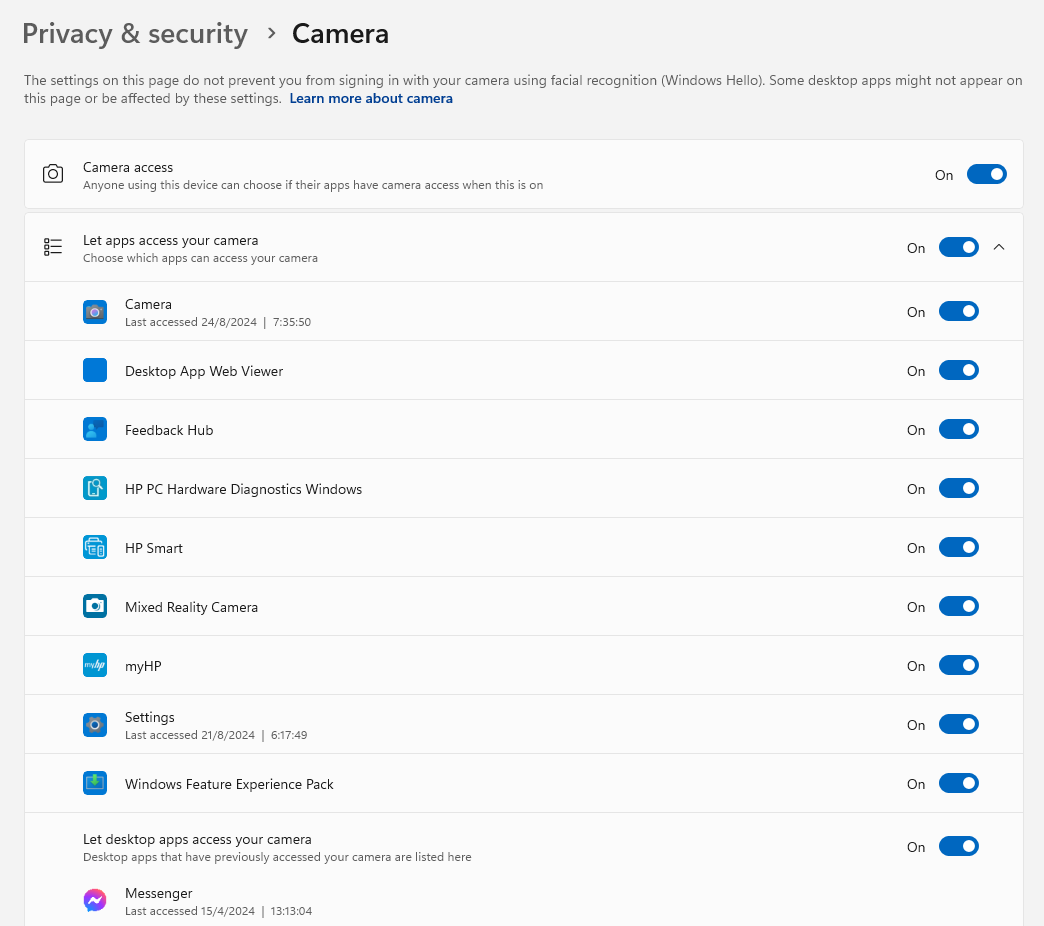
Task: Click Messenger's Last accessed 15/4/2024 text
Action: tap(218, 911)
